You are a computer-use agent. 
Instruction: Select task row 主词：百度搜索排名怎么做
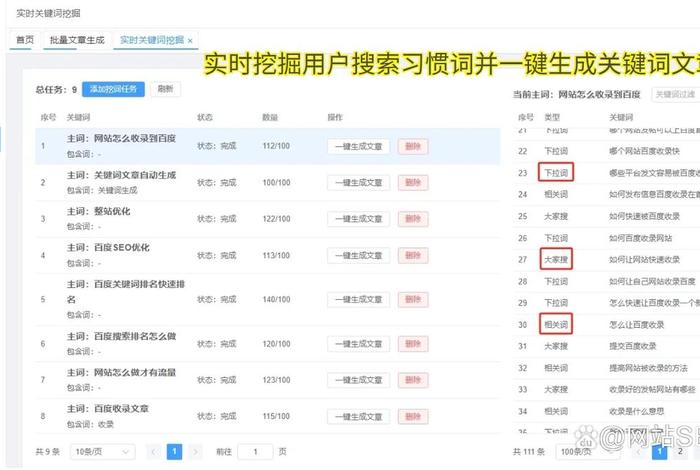(x=267, y=344)
